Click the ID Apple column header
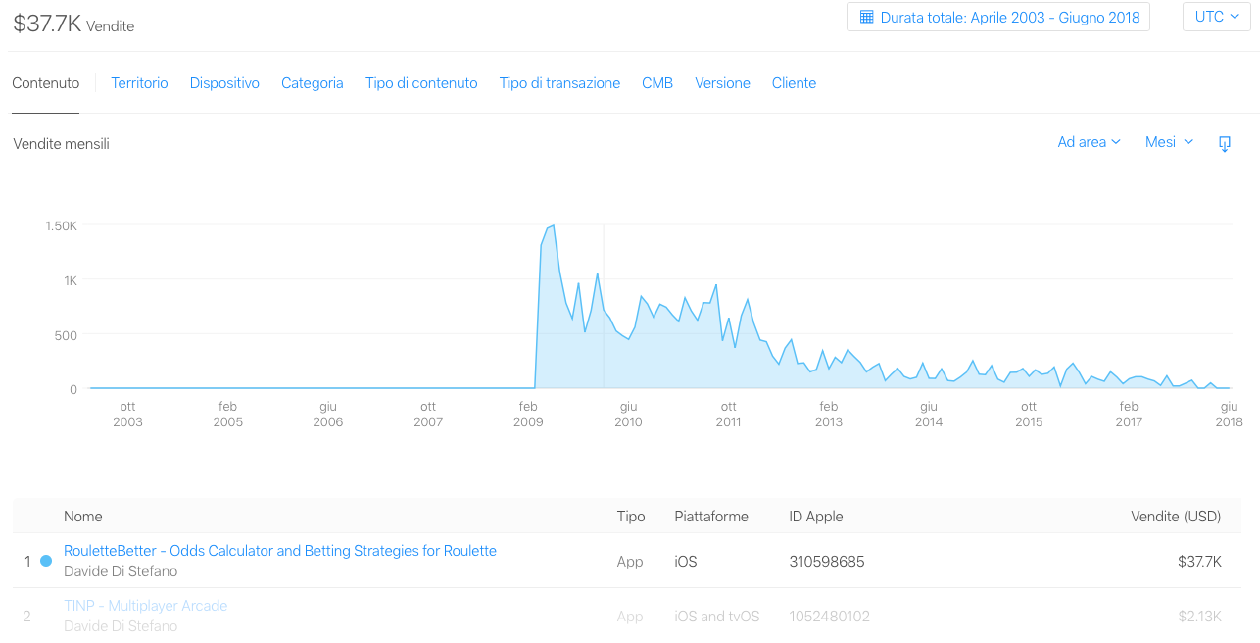The image size is (1260, 643). 817,516
